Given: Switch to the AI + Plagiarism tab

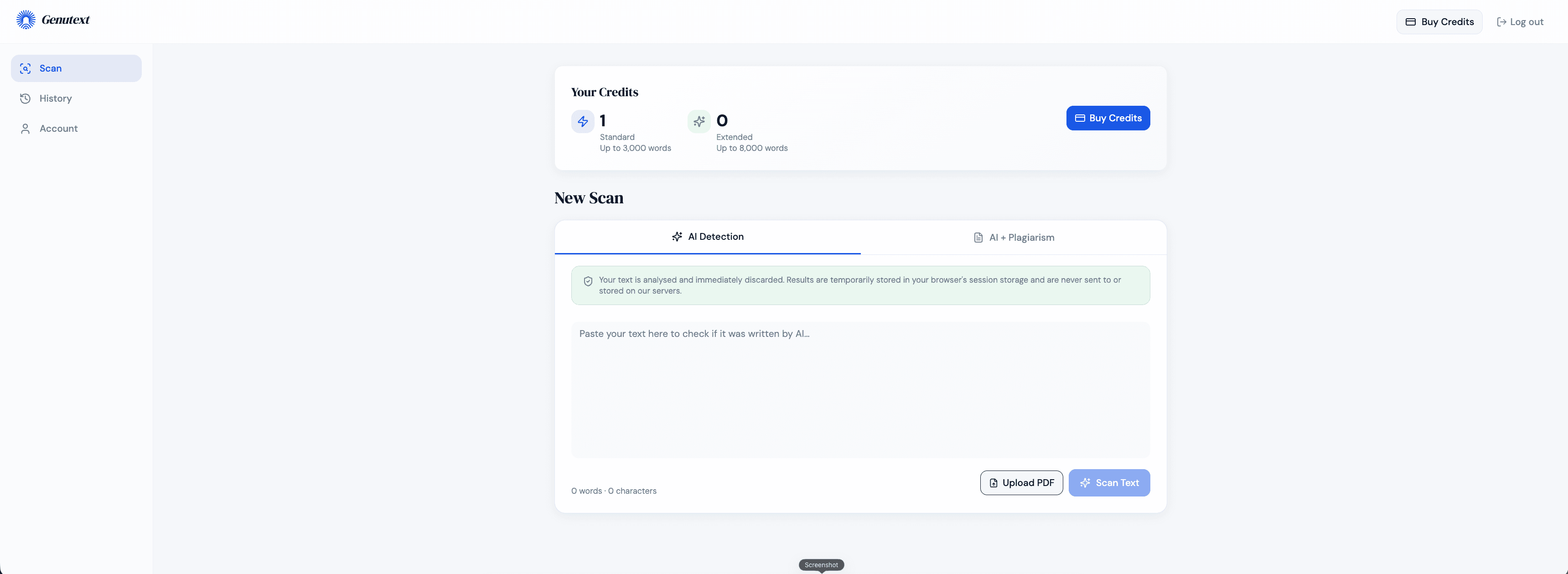Looking at the screenshot, I should [1013, 238].
